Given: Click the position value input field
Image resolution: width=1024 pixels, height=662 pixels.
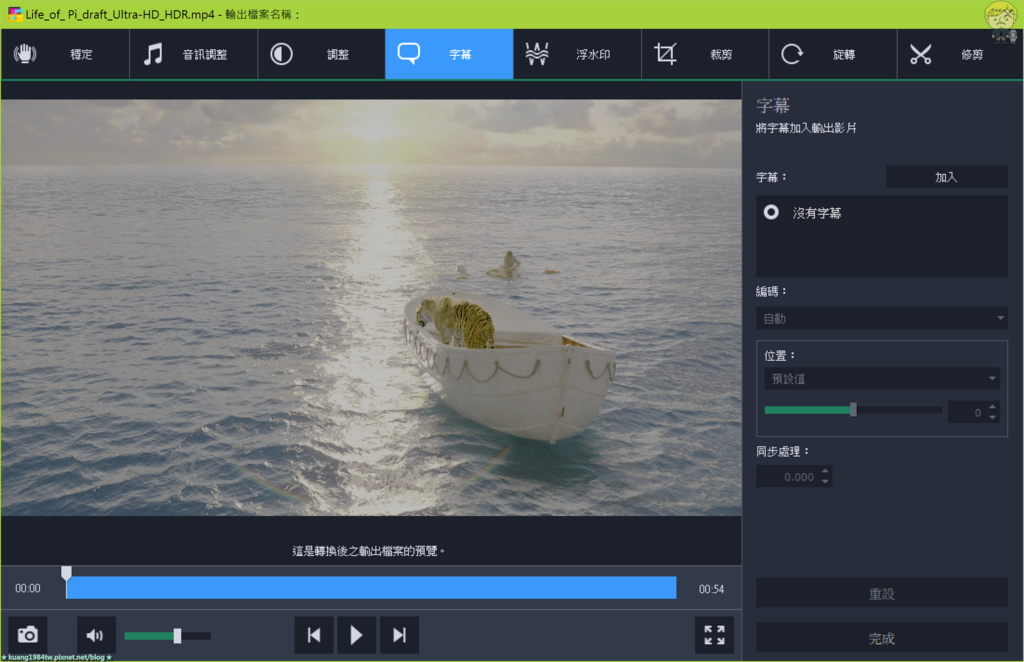Looking at the screenshot, I should [967, 412].
